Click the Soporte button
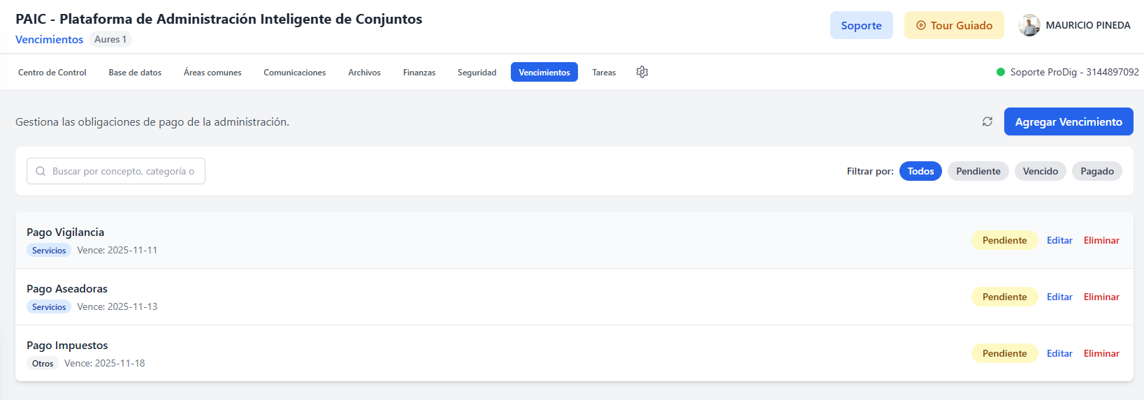 [x=861, y=26]
